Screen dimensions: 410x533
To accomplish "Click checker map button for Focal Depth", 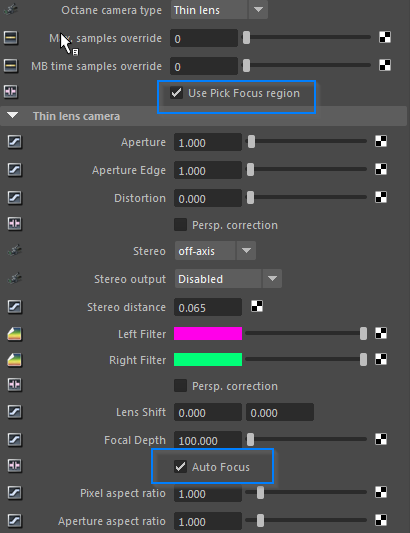I will [381, 439].
